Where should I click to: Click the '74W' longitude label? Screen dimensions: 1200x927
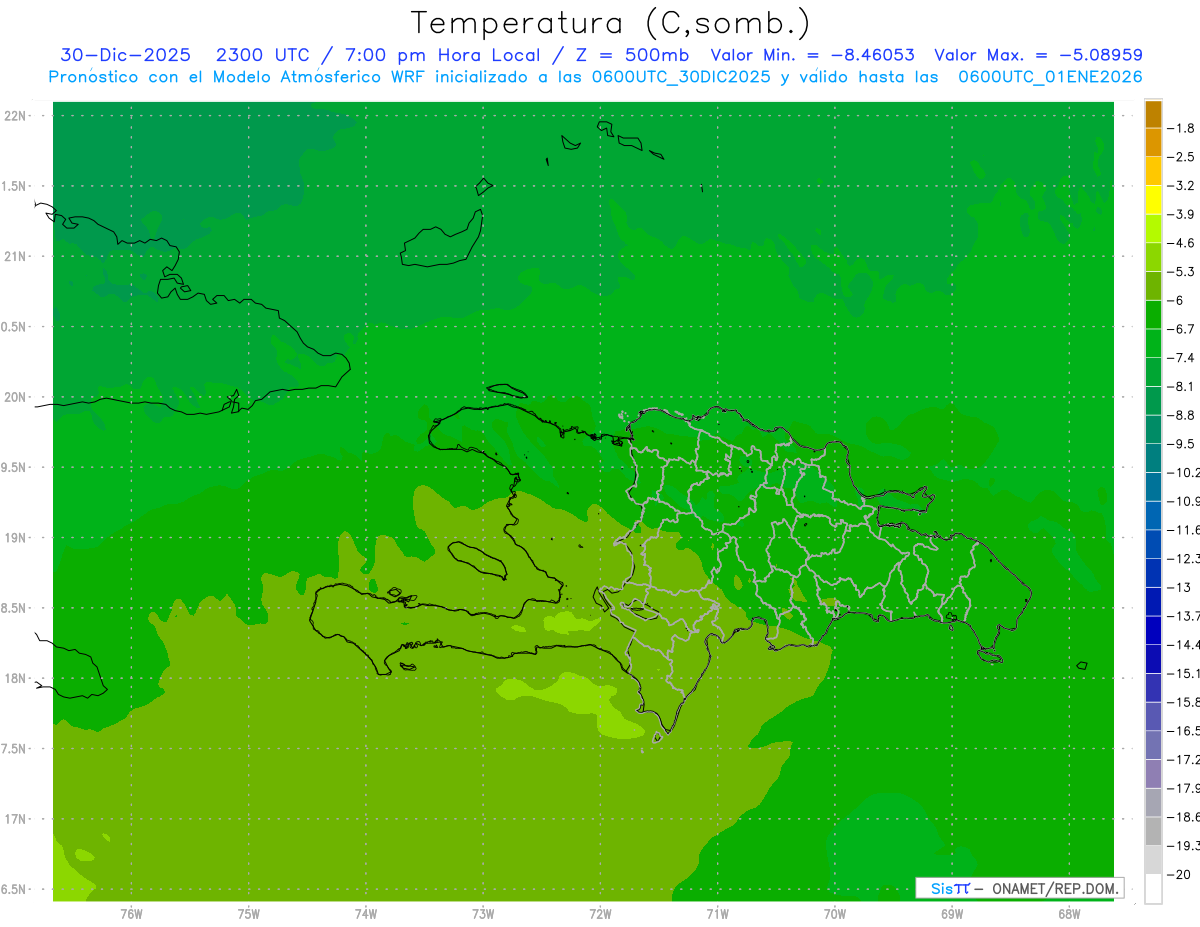pos(366,913)
